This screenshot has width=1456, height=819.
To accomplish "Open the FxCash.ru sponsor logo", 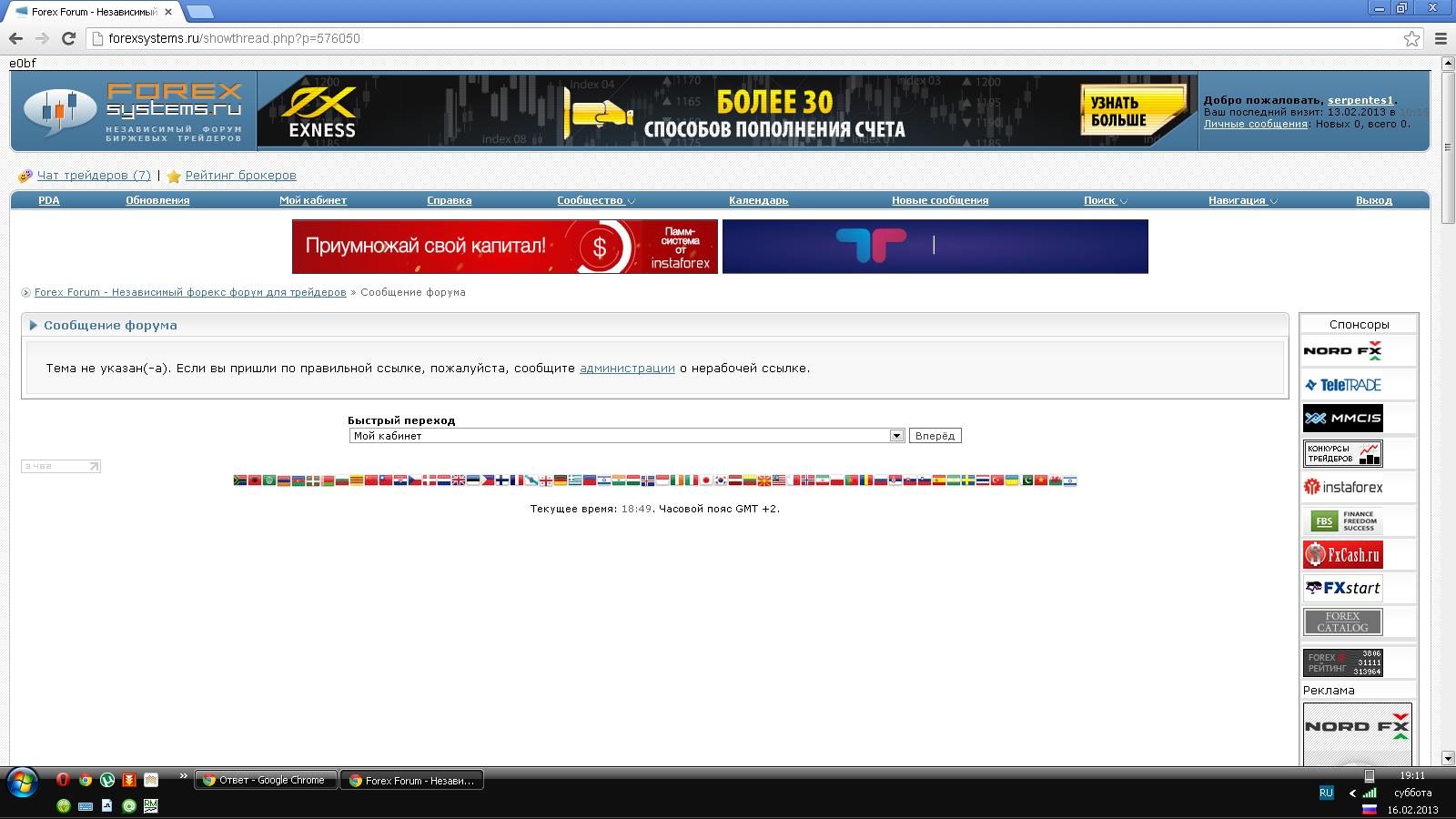I will click(1342, 554).
